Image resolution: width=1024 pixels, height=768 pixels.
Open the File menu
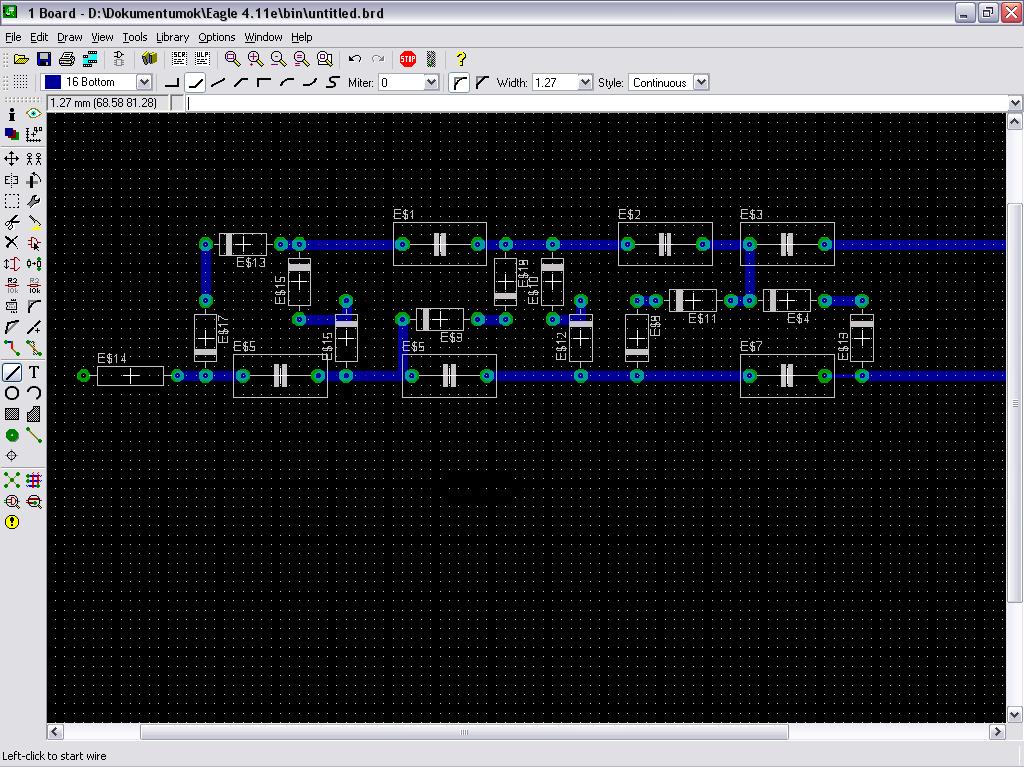click(13, 37)
